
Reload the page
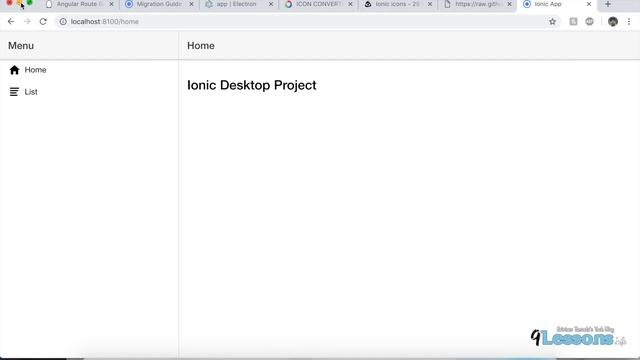coord(43,22)
